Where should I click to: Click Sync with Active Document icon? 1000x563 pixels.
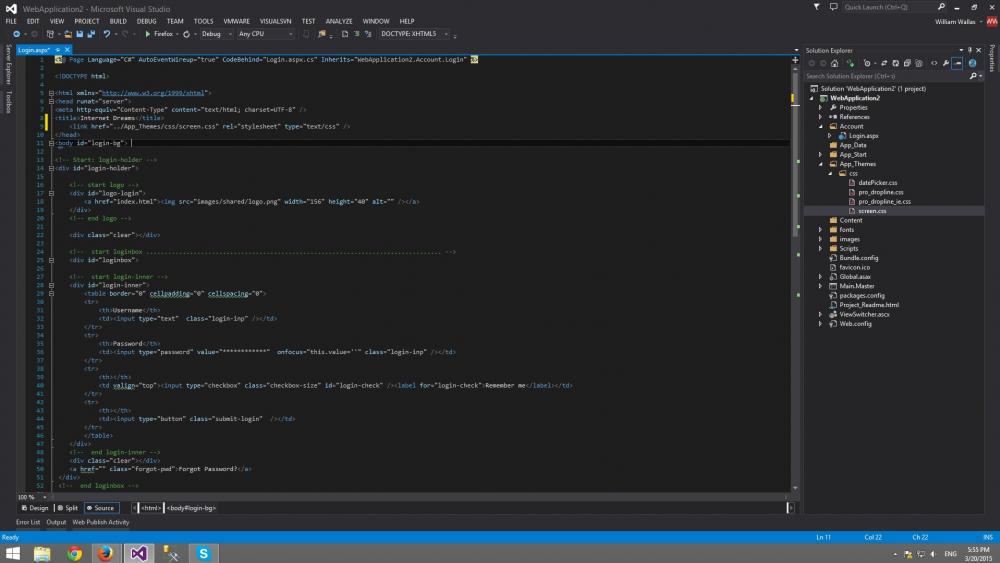884,63
